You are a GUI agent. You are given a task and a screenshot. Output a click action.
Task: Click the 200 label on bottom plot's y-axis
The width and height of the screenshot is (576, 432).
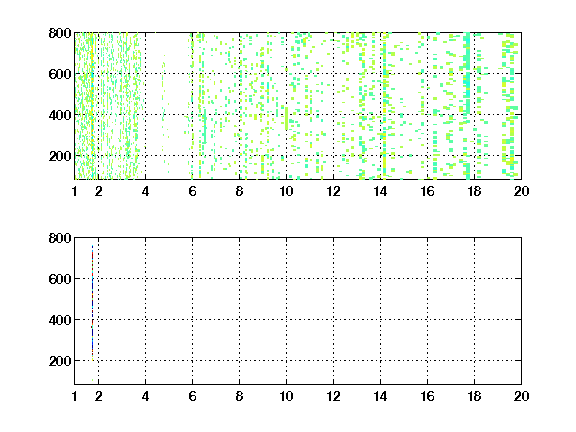click(x=60, y=361)
